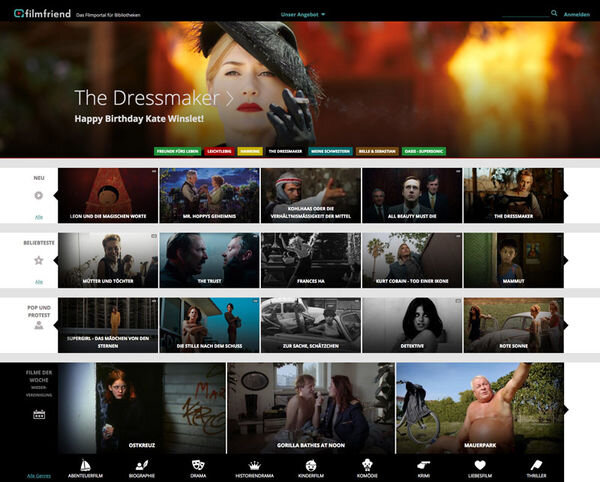Open Kurt Cobain - Tod einer Ikone thumbnail
Screen dimensions: 600x482
tap(412, 261)
